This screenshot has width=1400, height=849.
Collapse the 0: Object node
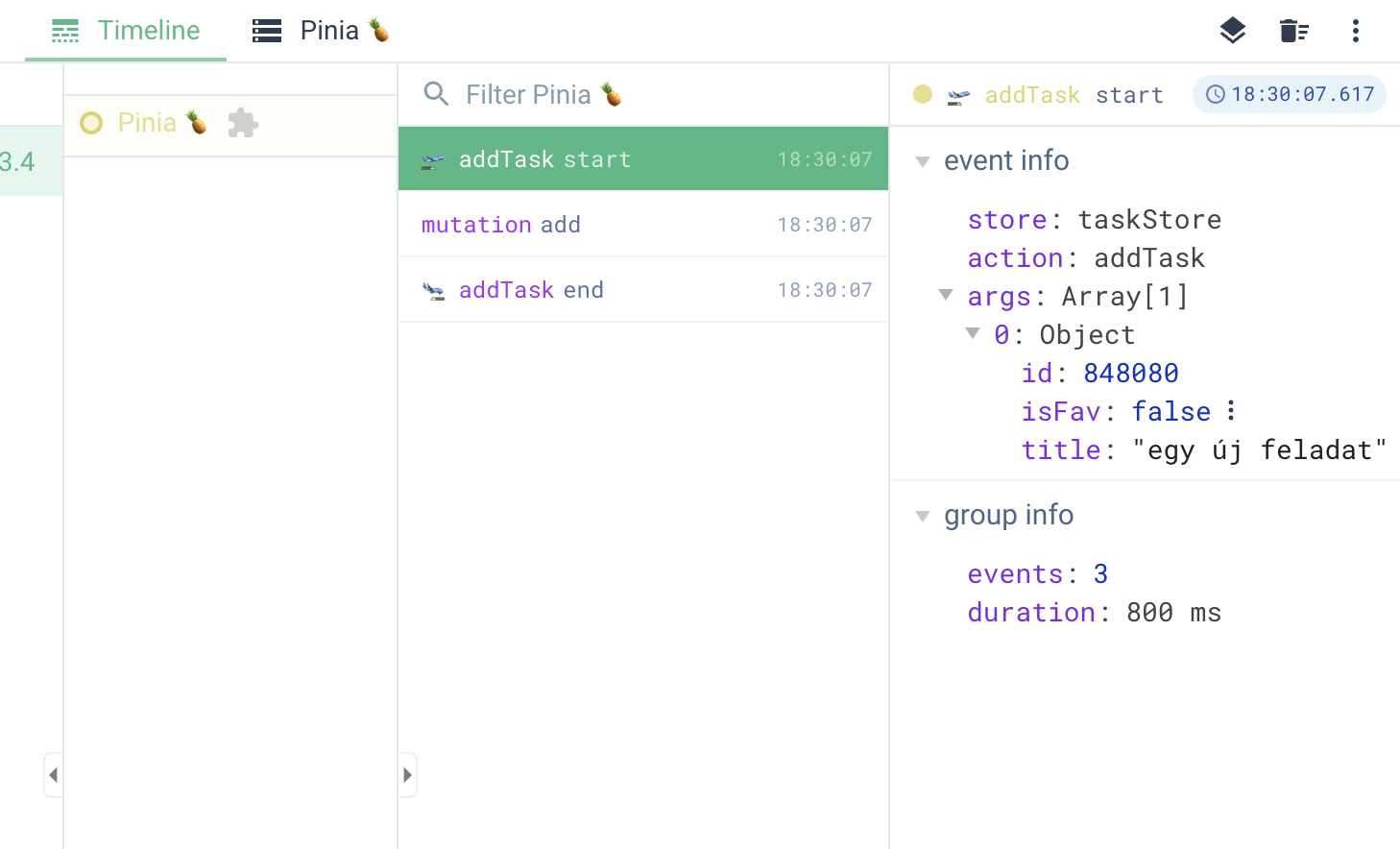click(973, 333)
